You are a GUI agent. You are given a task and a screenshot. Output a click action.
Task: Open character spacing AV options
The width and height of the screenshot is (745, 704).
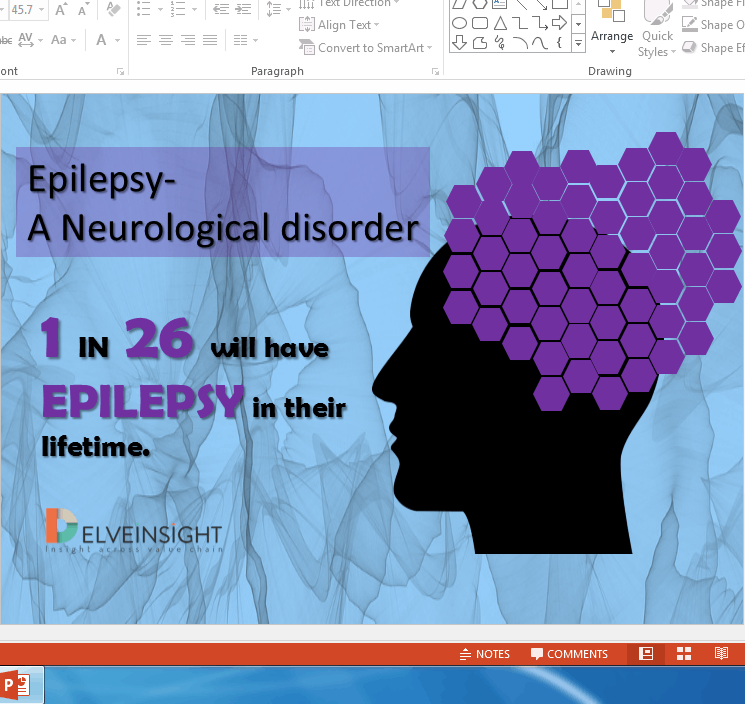tap(26, 40)
